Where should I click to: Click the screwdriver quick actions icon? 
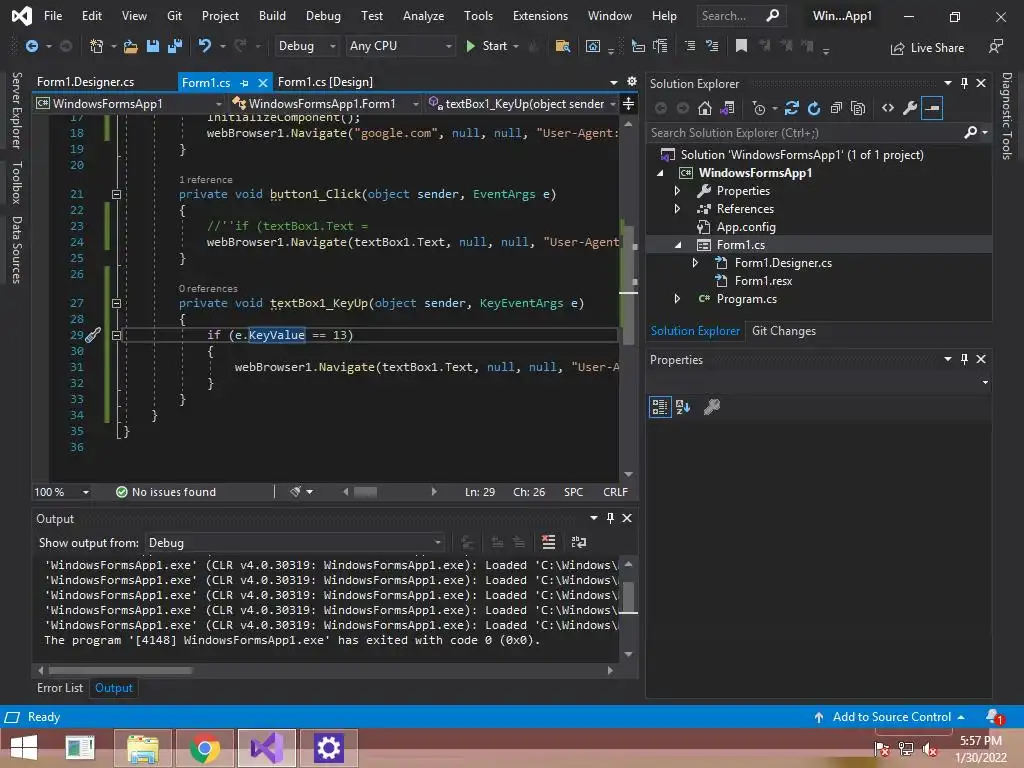[x=93, y=335]
